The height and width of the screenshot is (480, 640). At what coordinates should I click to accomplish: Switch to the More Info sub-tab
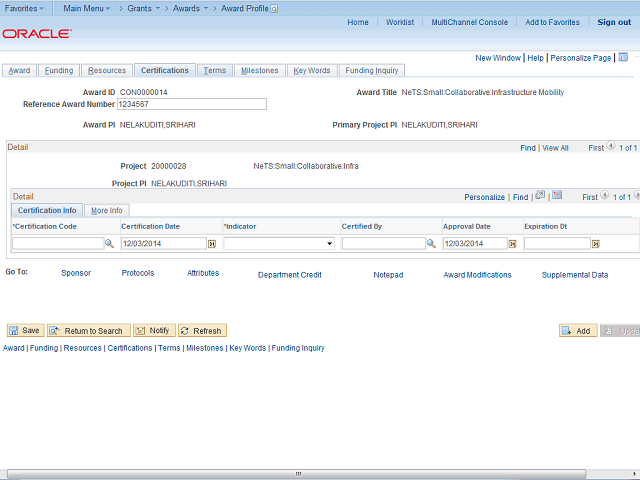pyautogui.click(x=107, y=210)
